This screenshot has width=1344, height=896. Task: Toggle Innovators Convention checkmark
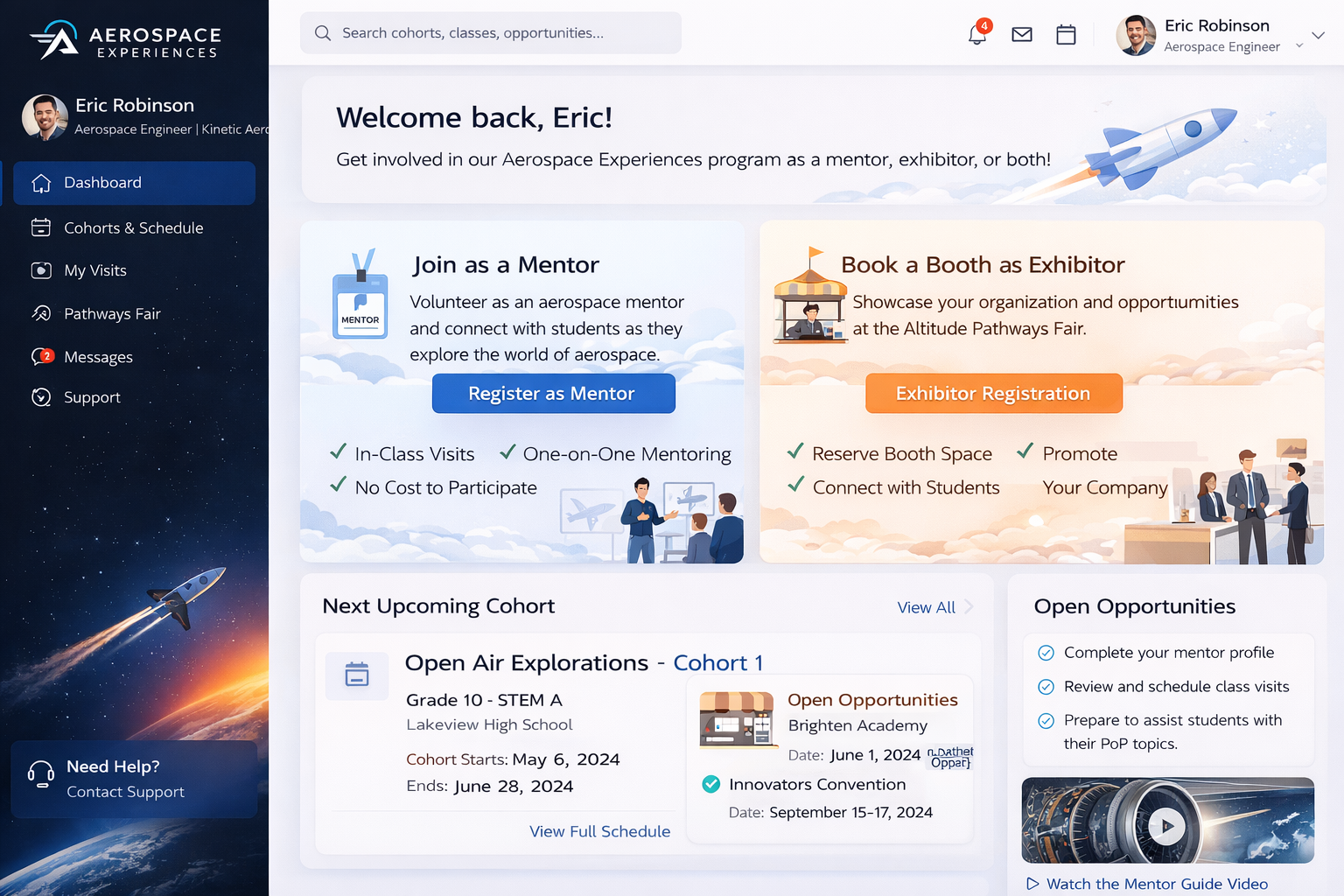tap(711, 784)
